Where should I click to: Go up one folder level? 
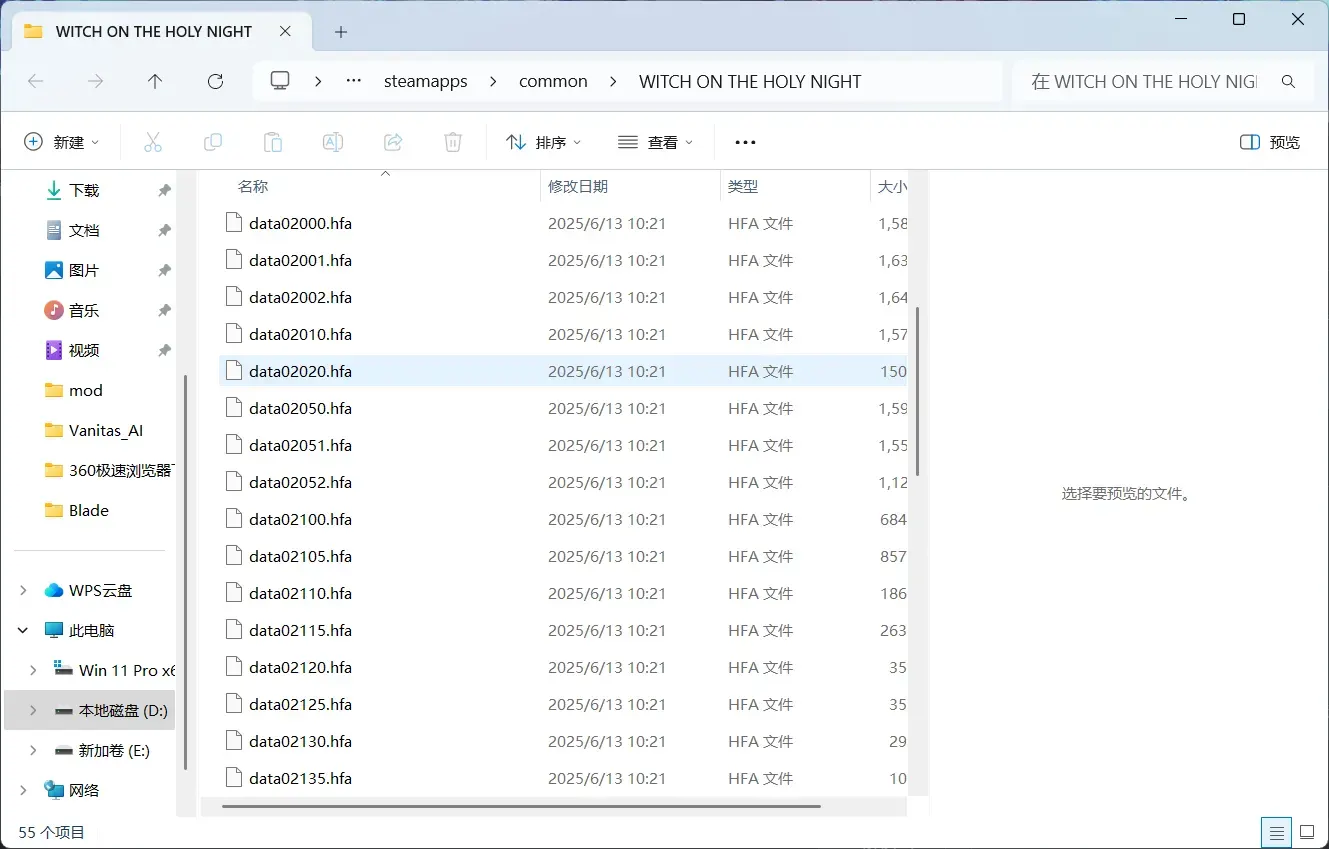point(155,82)
